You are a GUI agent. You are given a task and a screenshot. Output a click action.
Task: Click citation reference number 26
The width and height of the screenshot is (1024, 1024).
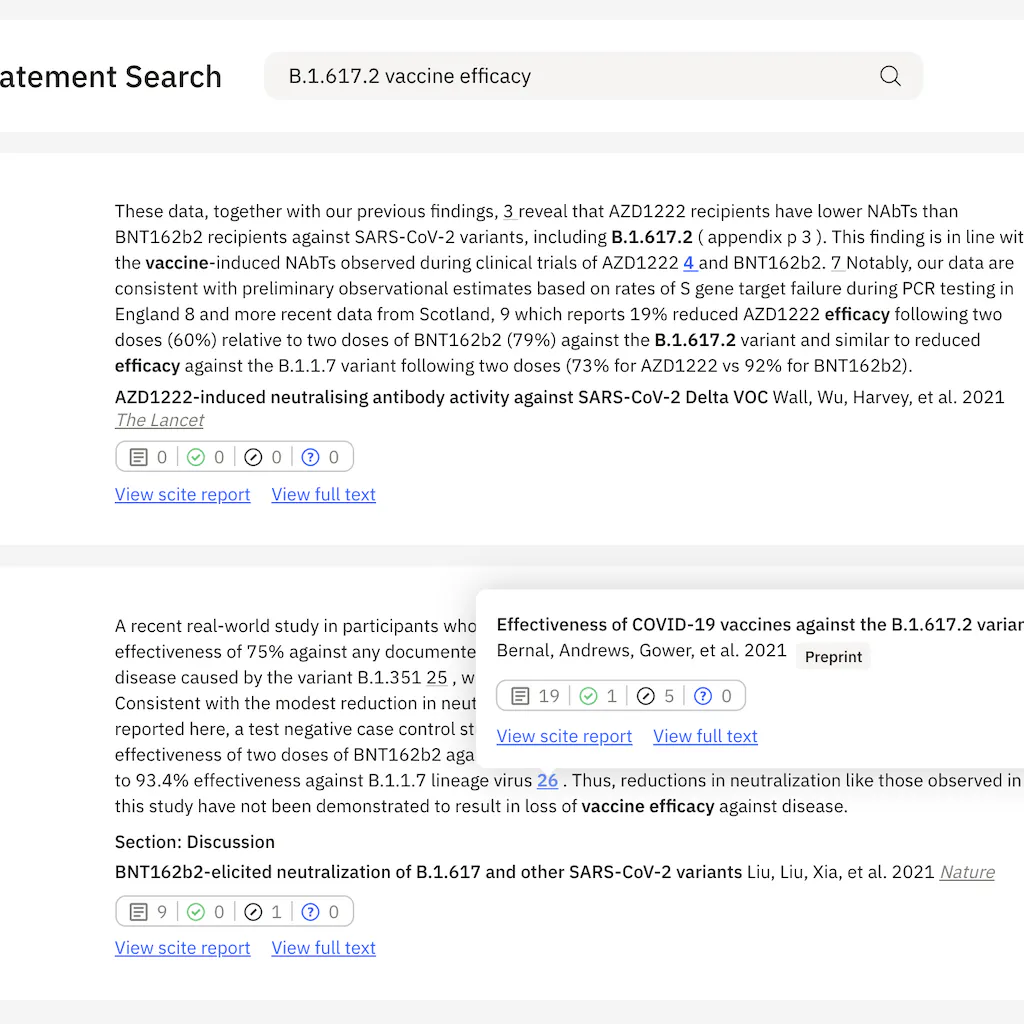tap(547, 780)
